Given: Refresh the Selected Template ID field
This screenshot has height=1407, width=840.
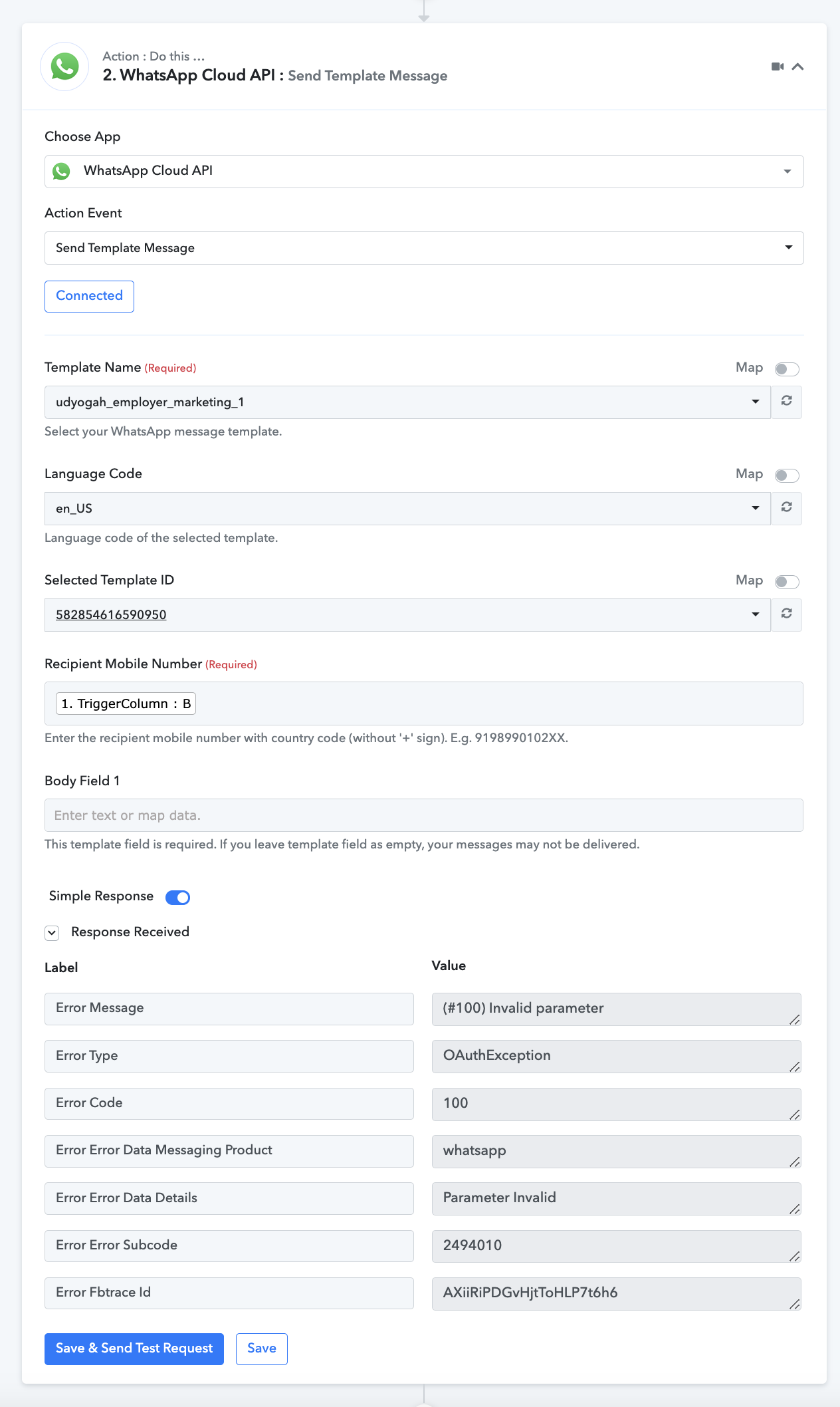Looking at the screenshot, I should (787, 614).
